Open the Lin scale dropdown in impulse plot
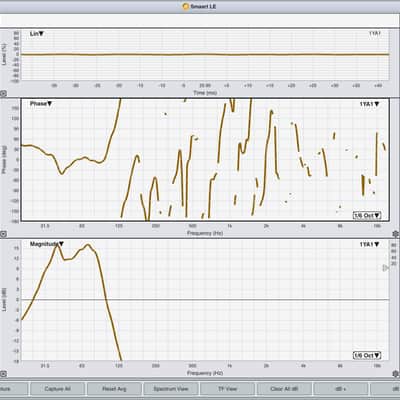Viewport: 400px width, 400px height. point(37,34)
